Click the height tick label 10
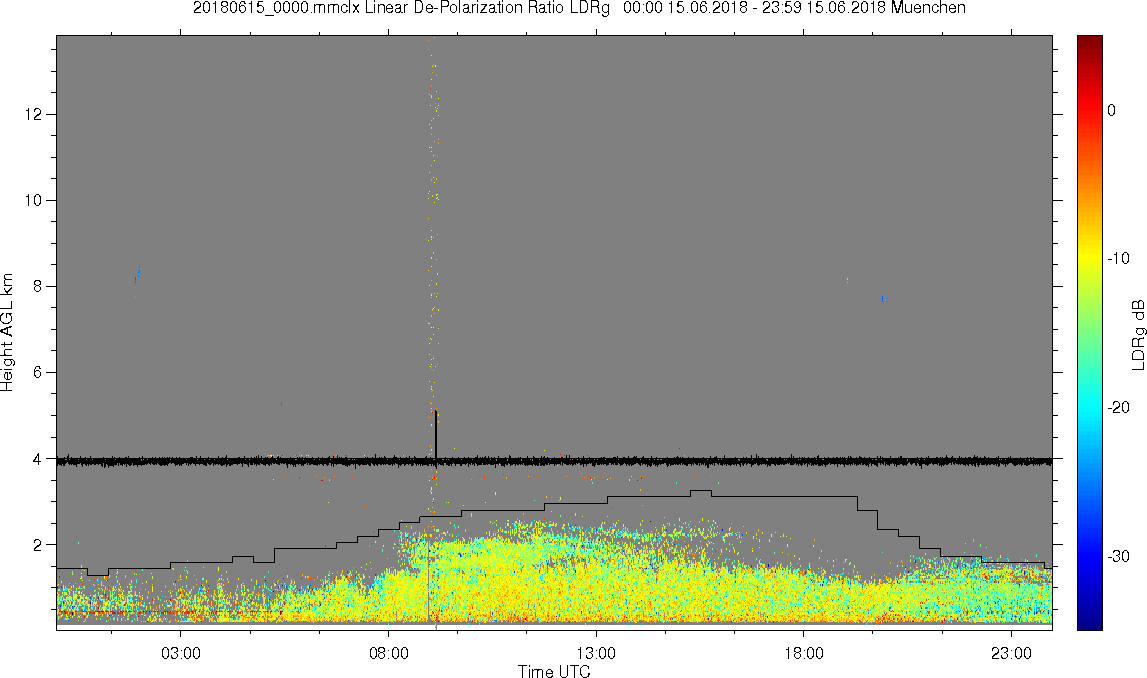 click(32, 200)
